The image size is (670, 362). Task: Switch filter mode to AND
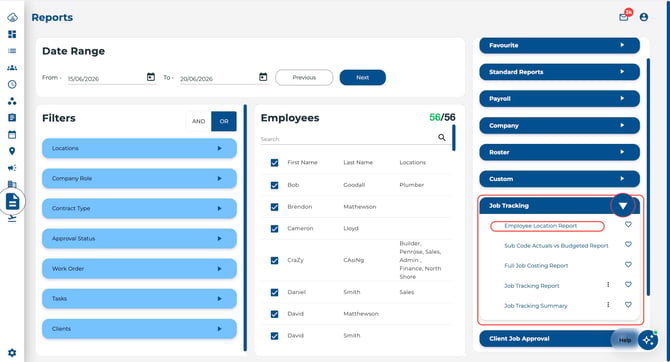(198, 121)
